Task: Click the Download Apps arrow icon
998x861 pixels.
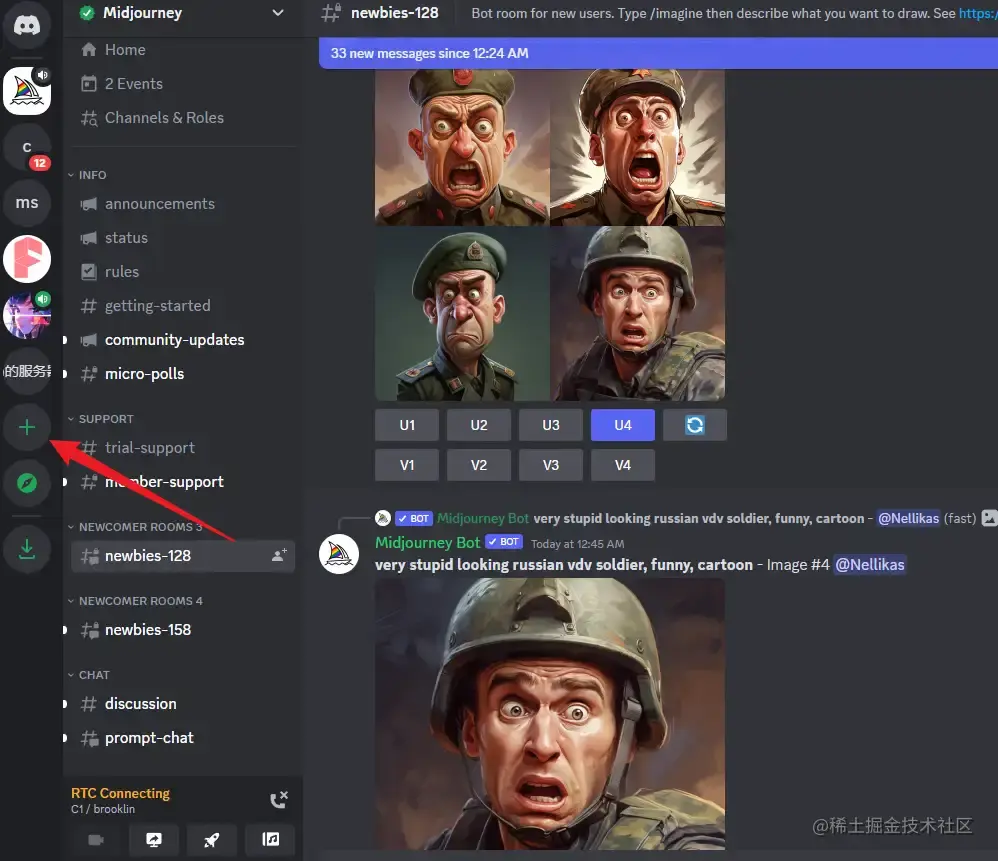Action: point(27,549)
